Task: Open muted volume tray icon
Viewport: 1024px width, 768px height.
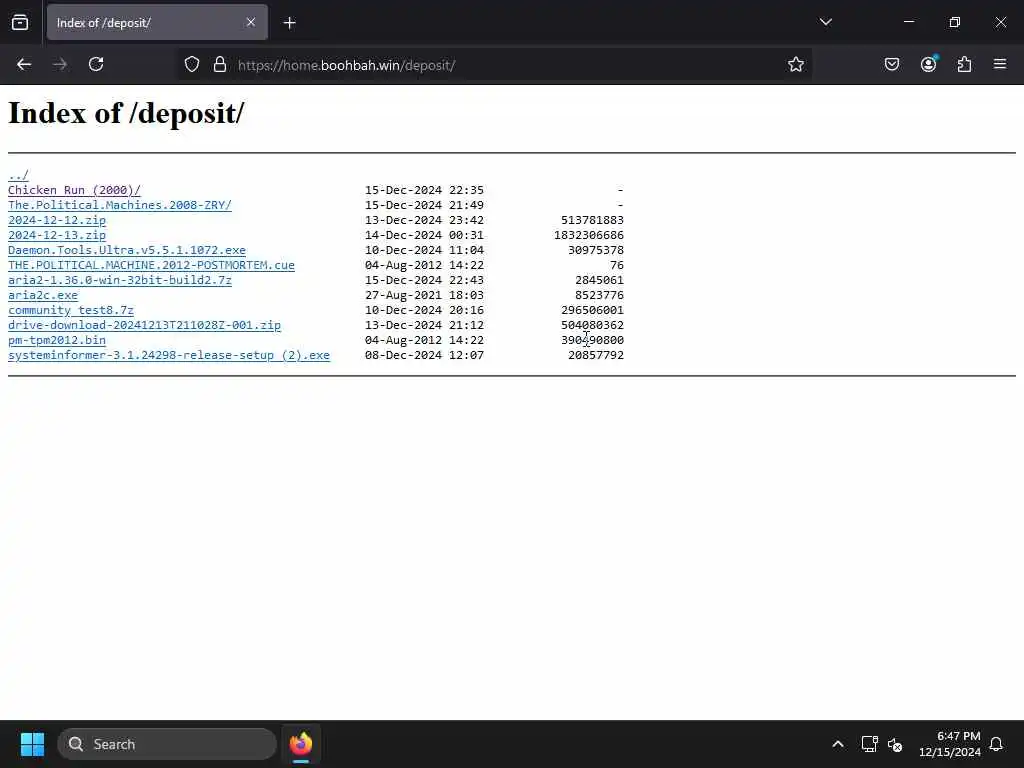Action: 895,744
